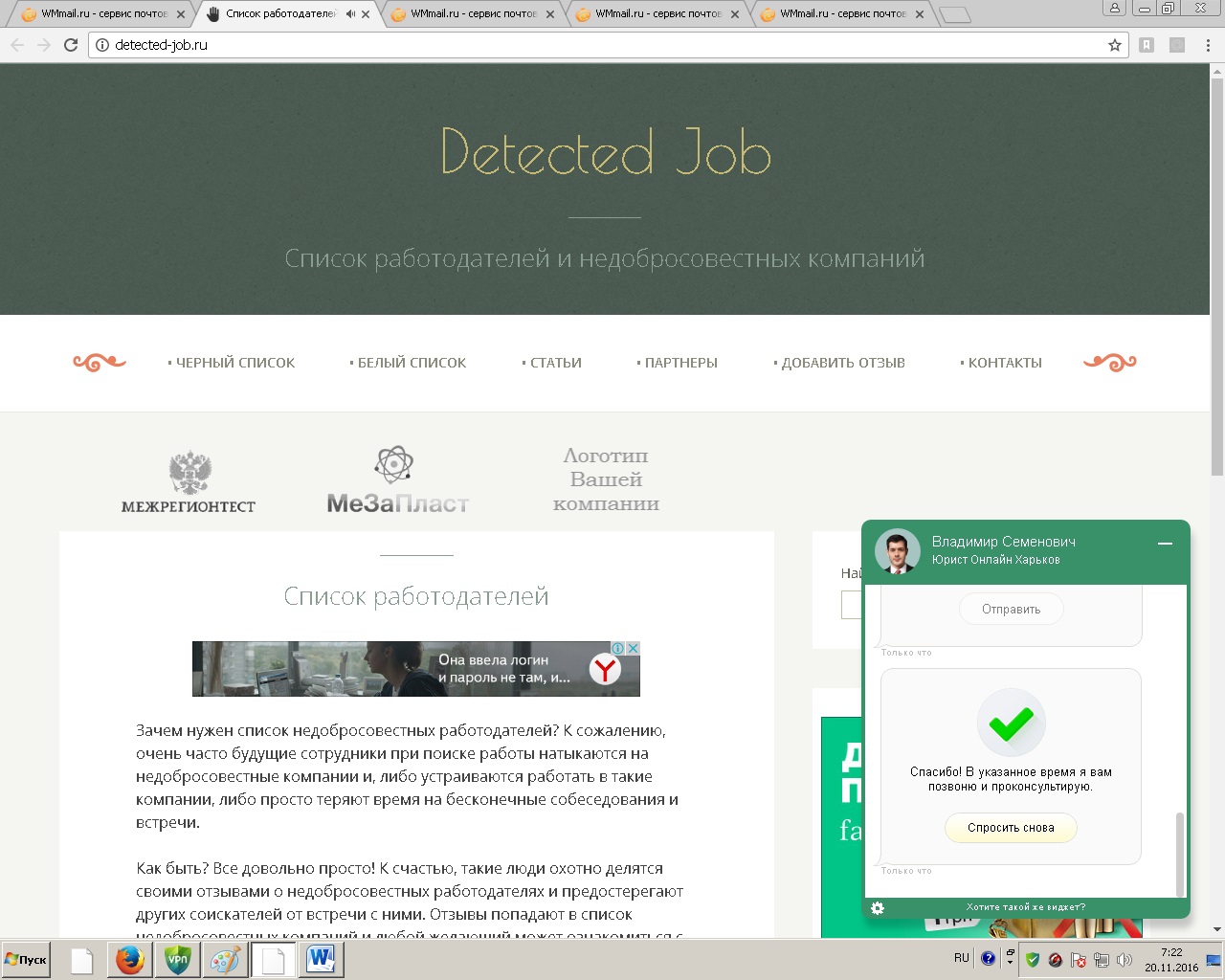Open the blue help icon in the tray
This screenshot has width=1225, height=980.
(989, 958)
